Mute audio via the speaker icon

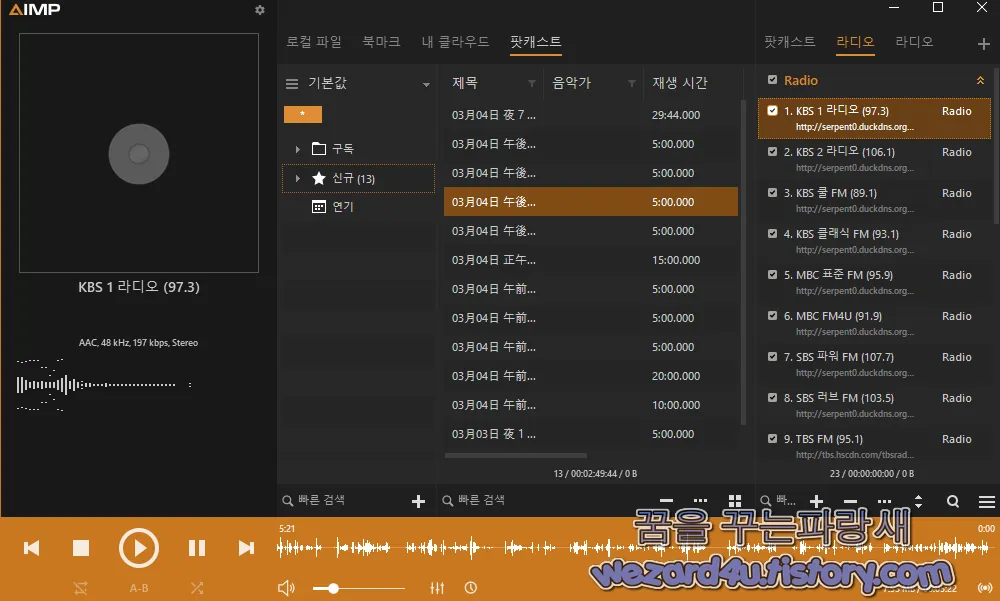(286, 587)
